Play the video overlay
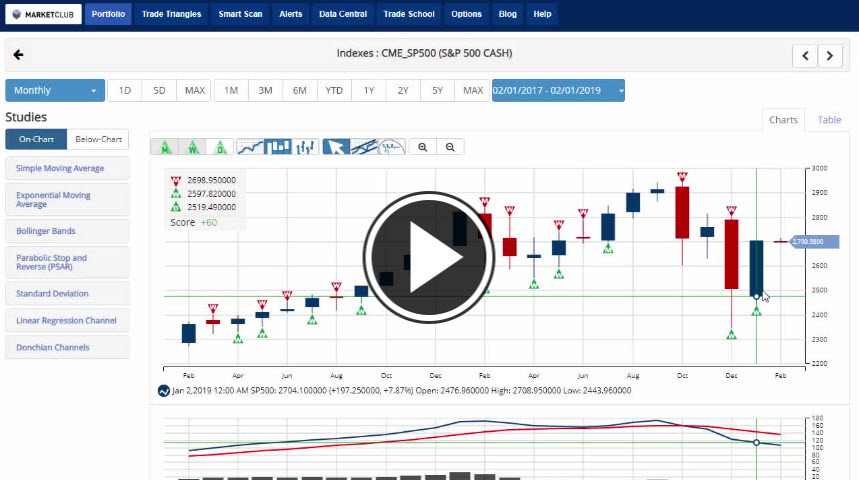This screenshot has width=859, height=480. (429, 257)
